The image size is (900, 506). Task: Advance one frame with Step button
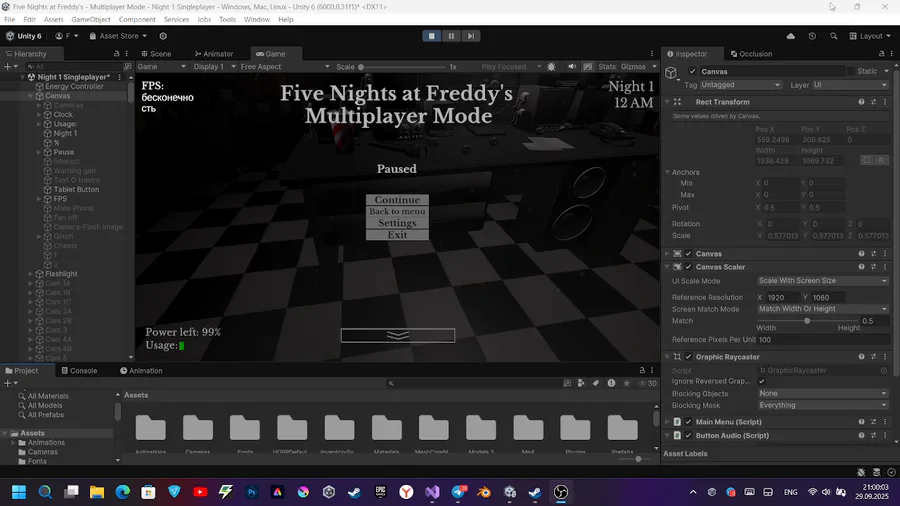click(x=471, y=36)
